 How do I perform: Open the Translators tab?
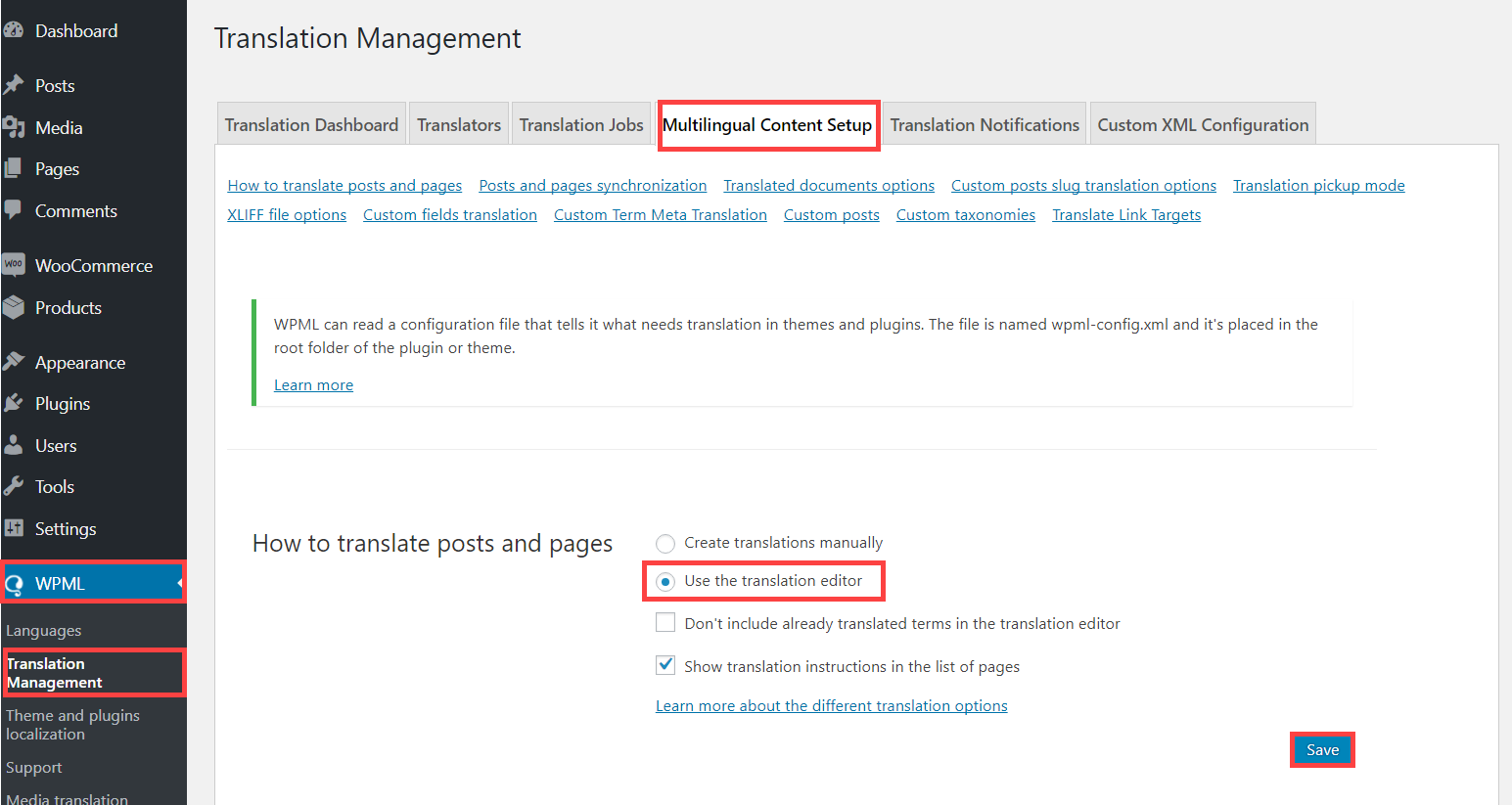coord(459,124)
